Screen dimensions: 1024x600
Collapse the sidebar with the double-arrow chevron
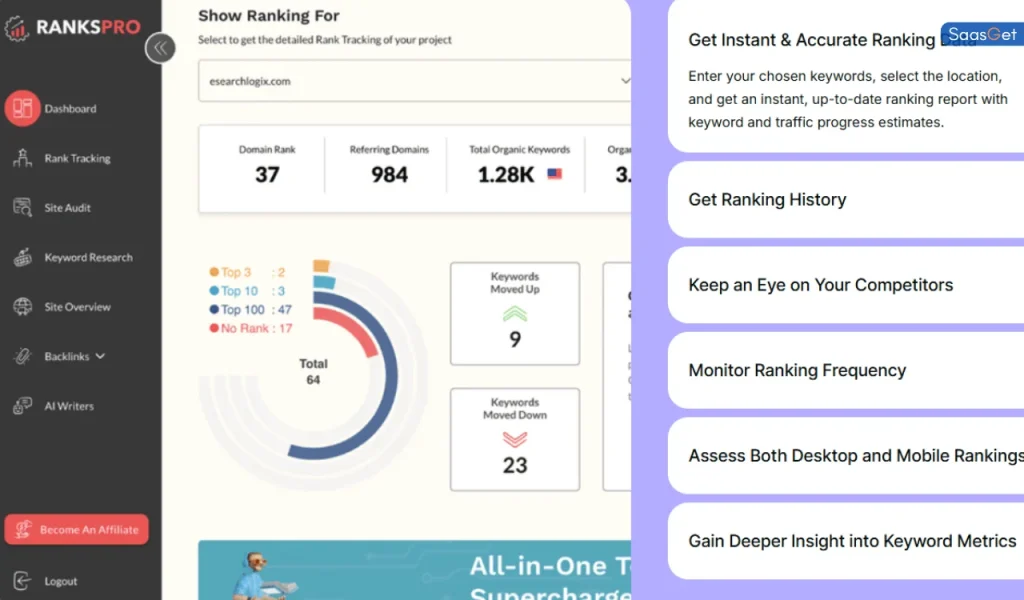(160, 48)
